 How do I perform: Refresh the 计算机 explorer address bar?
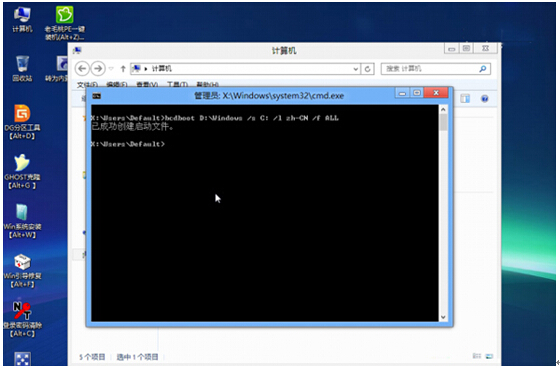tap(368, 69)
